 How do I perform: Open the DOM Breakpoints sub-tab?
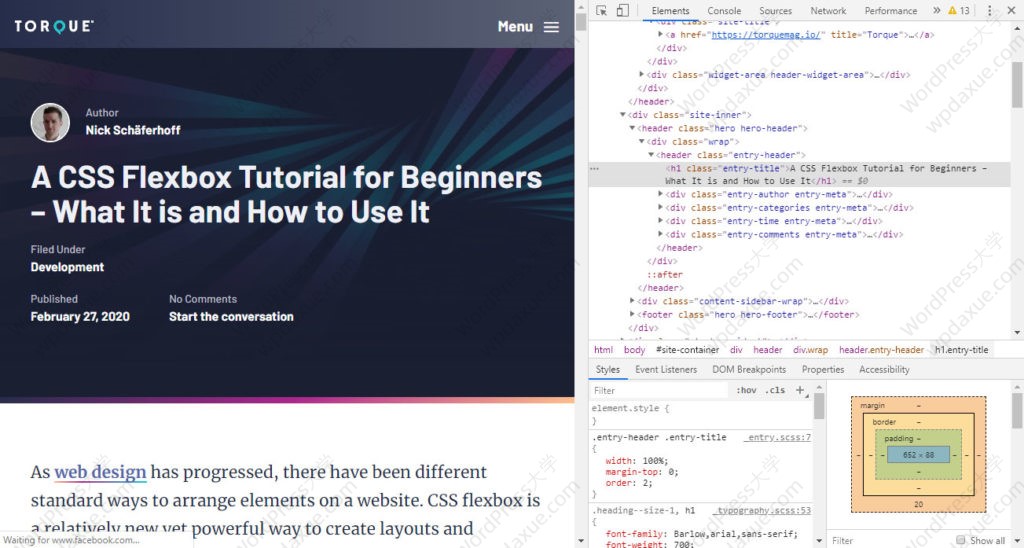click(x=749, y=370)
